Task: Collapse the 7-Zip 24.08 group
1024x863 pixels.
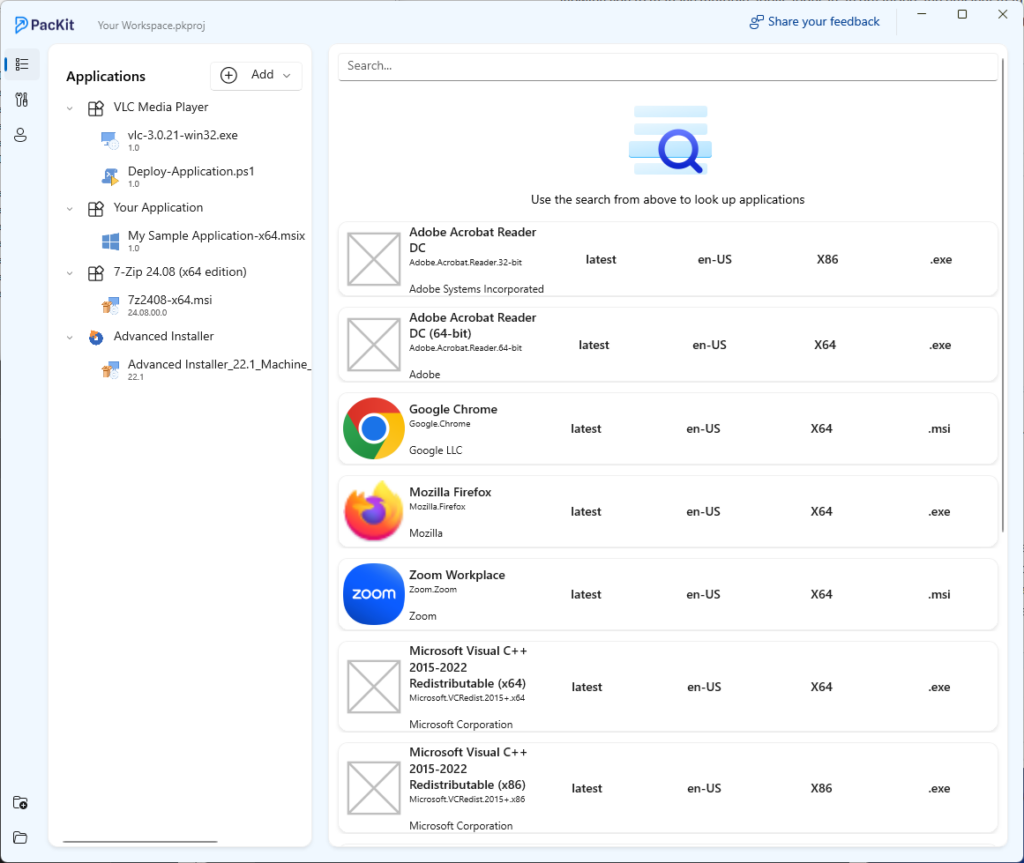Action: tap(68, 272)
